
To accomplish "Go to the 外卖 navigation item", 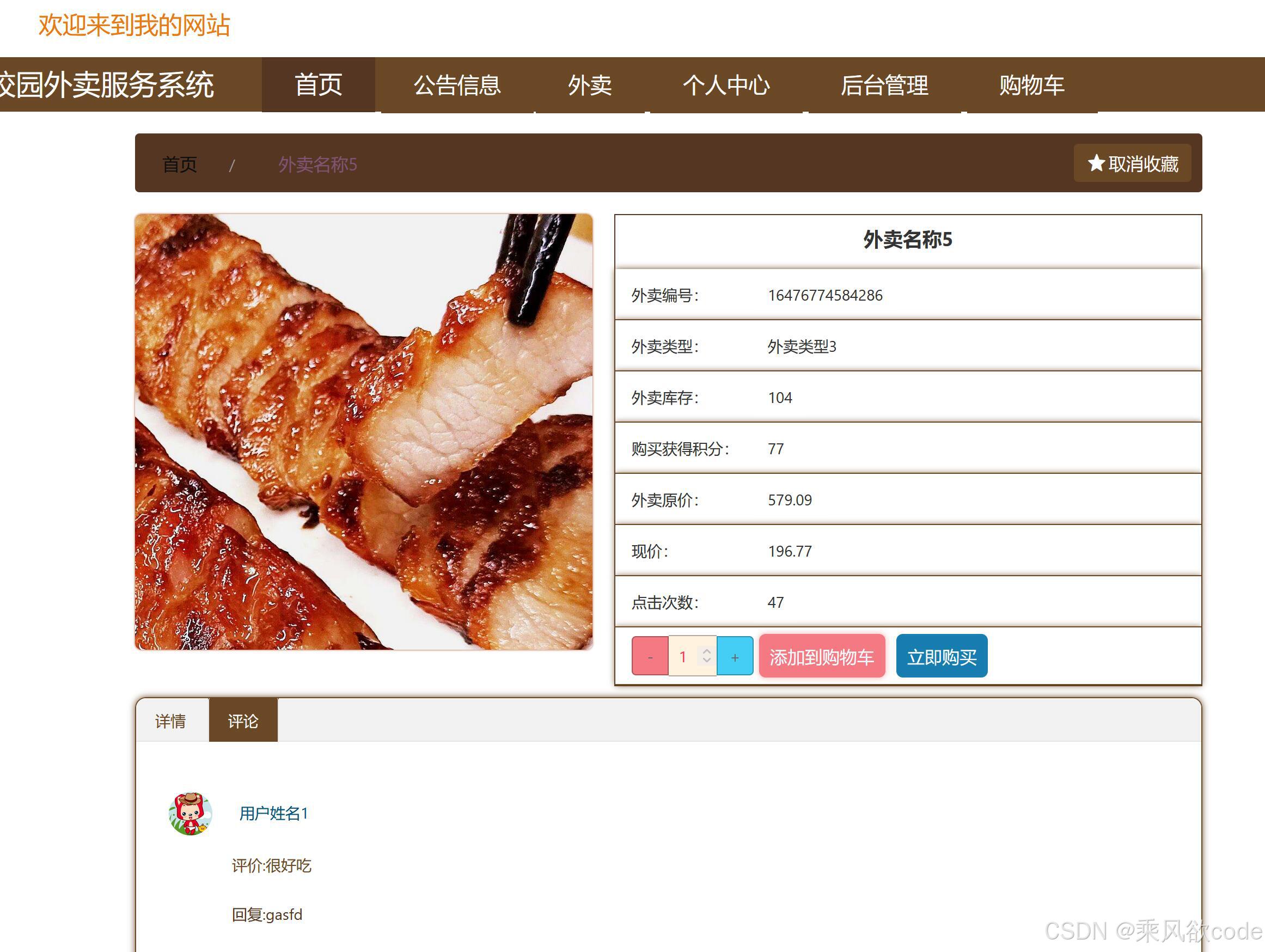I will coord(590,84).
